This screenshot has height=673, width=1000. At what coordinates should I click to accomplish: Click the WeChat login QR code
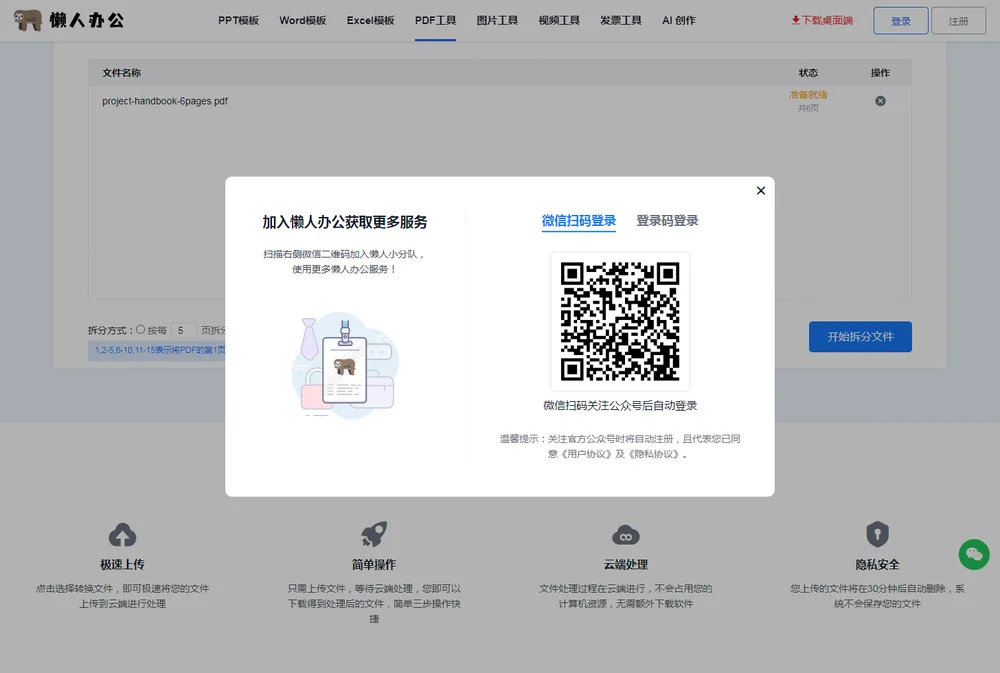pos(620,322)
